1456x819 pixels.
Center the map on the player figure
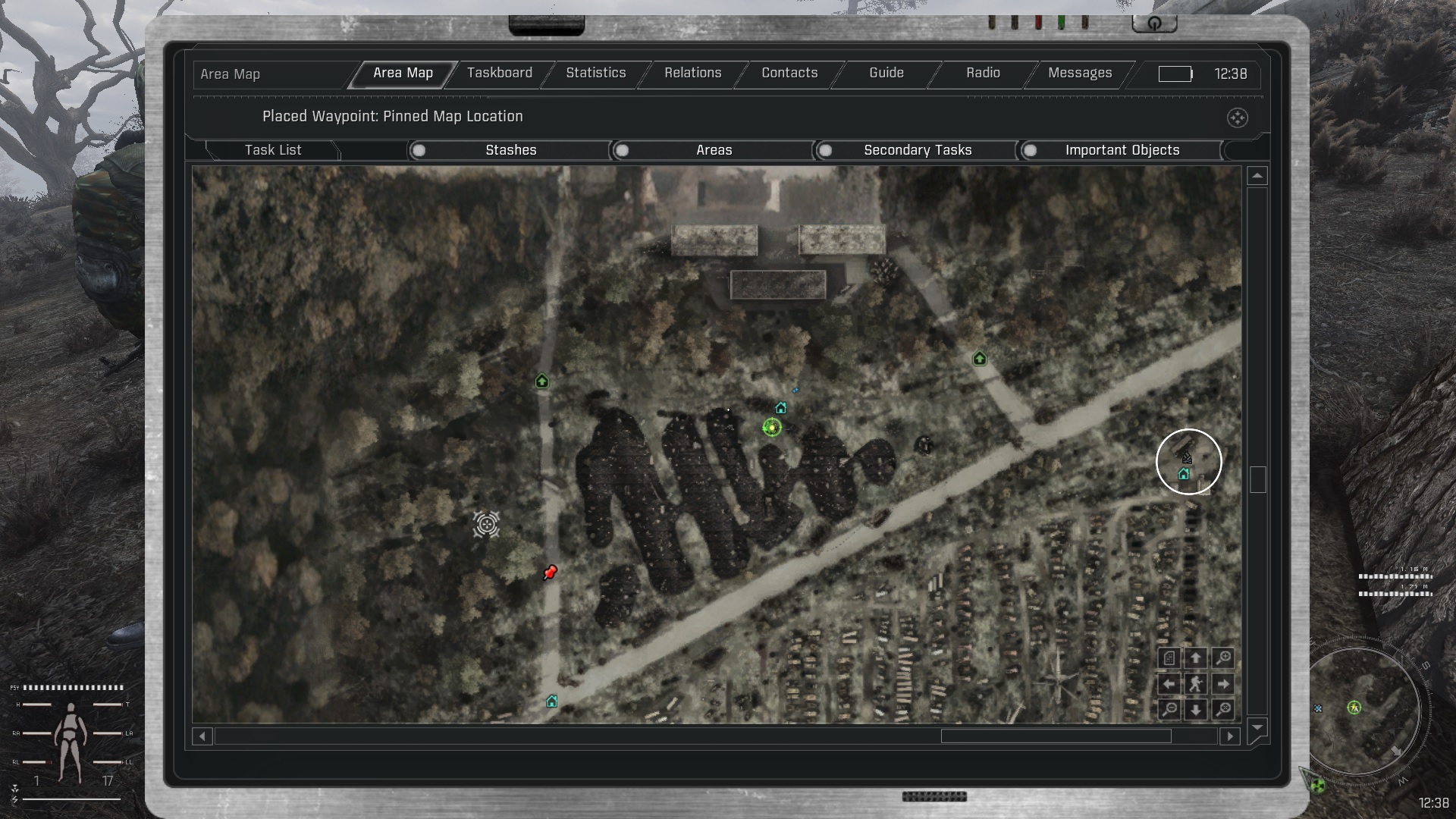[1196, 684]
